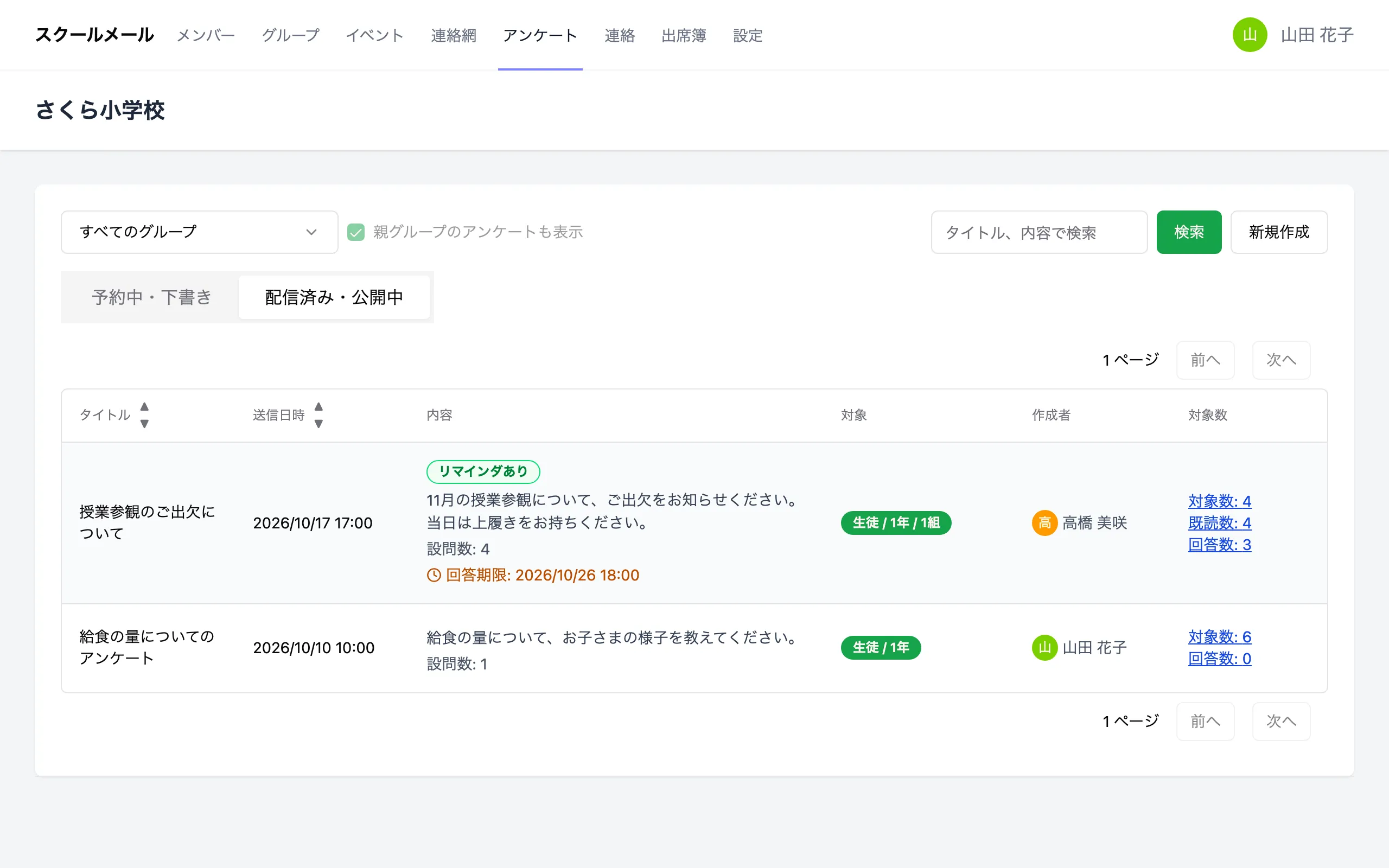Image resolution: width=1389 pixels, height=868 pixels.
Task: Open the イベント menu
Action: pyautogui.click(x=375, y=35)
